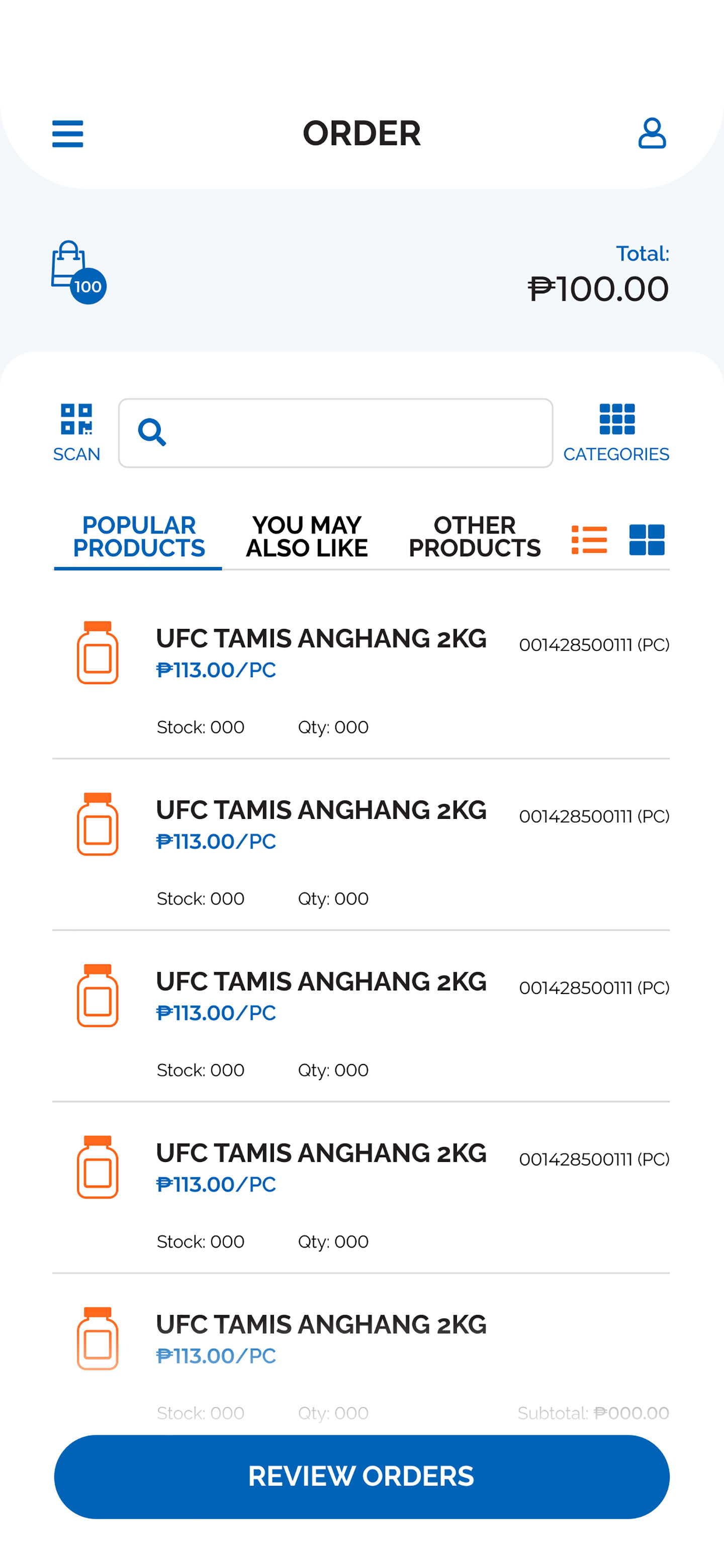Open the user profile icon
Image resolution: width=724 pixels, height=1568 pixels.
tap(652, 134)
